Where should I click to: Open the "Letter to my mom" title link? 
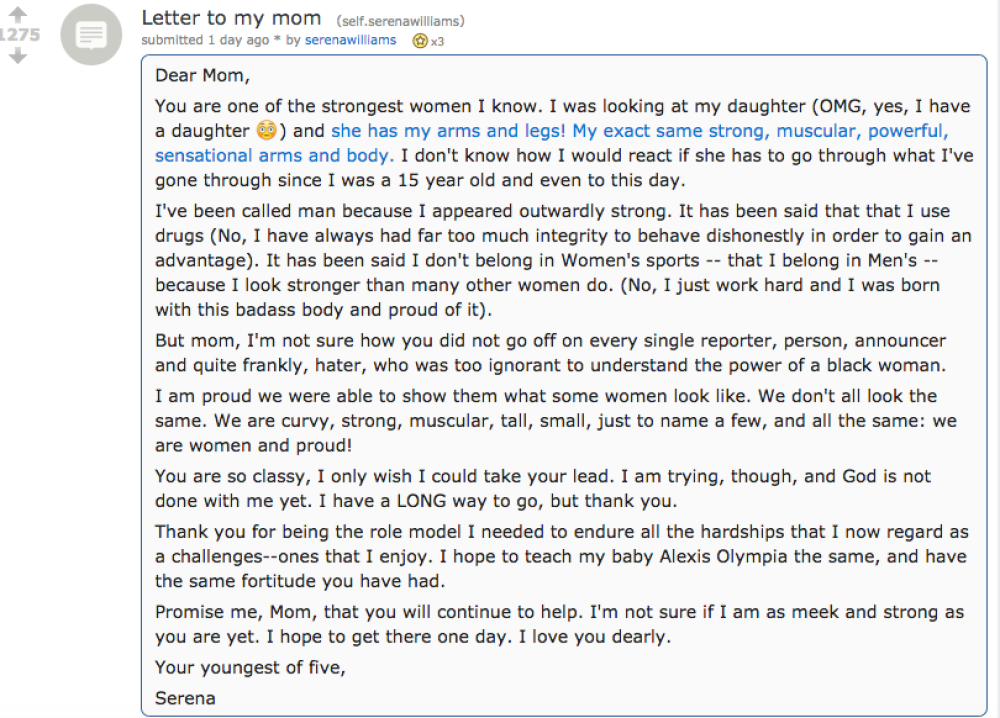(x=231, y=18)
